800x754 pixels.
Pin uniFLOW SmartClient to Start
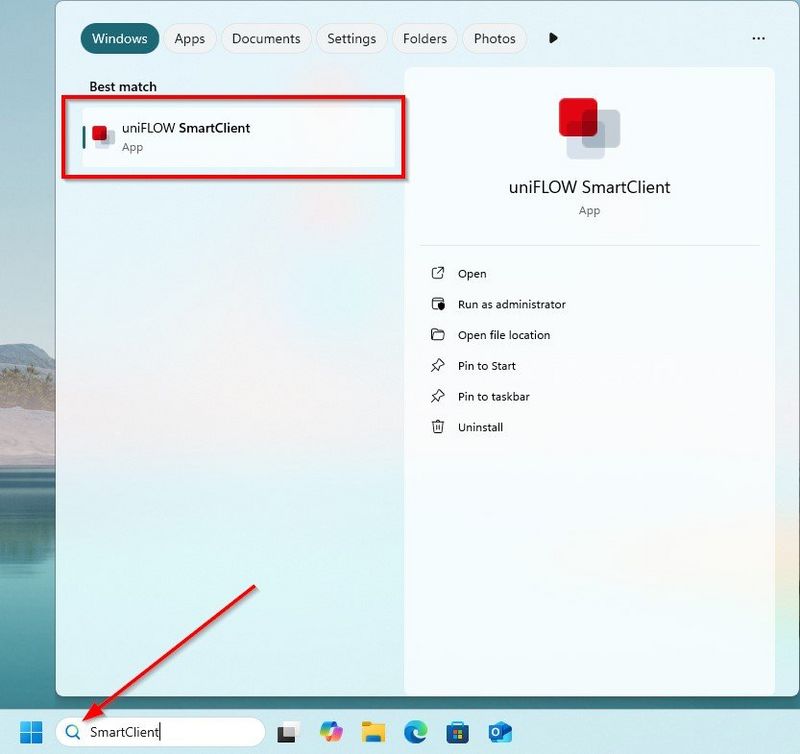(486, 366)
